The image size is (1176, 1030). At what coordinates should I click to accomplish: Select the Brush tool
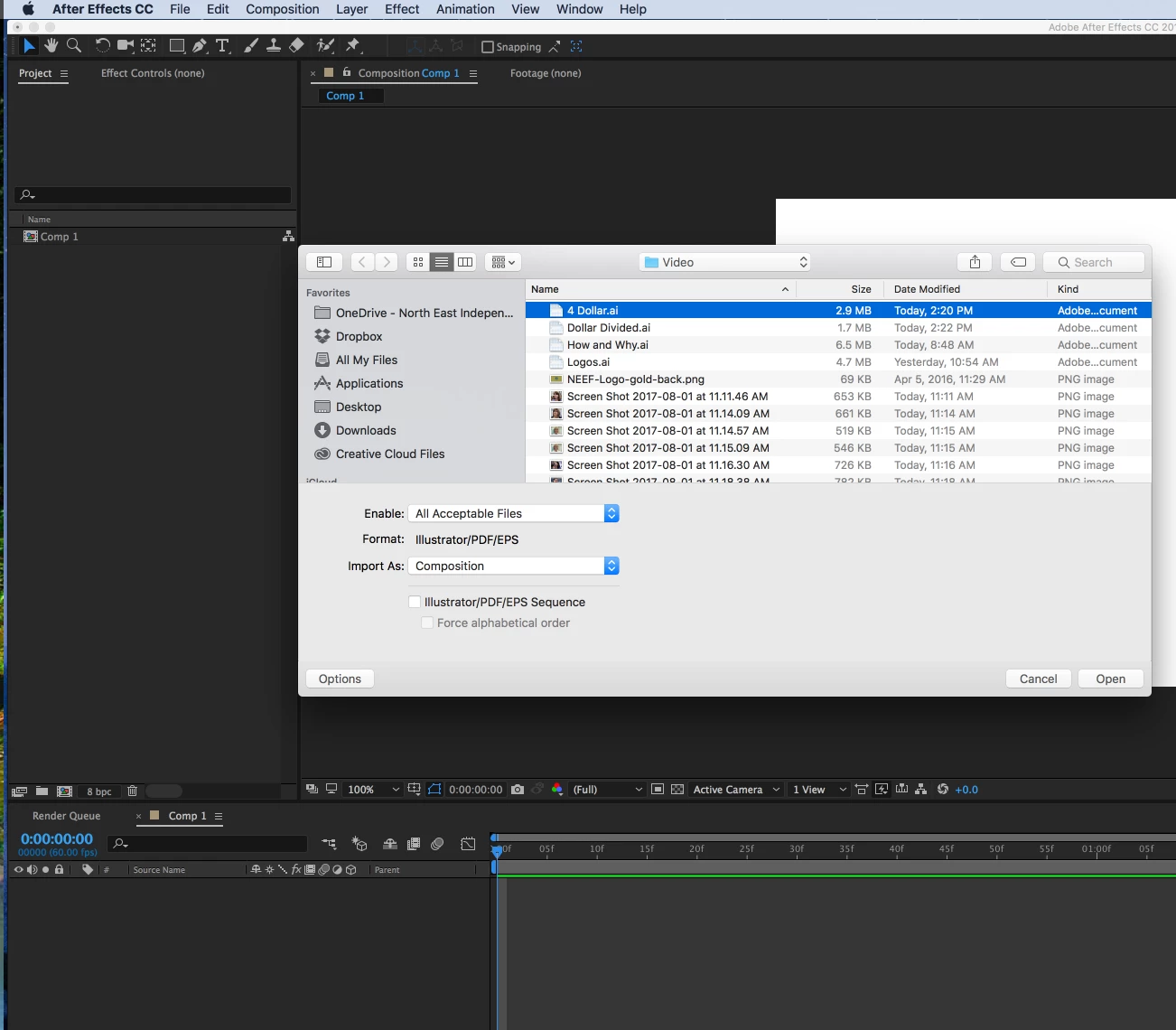pyautogui.click(x=251, y=45)
